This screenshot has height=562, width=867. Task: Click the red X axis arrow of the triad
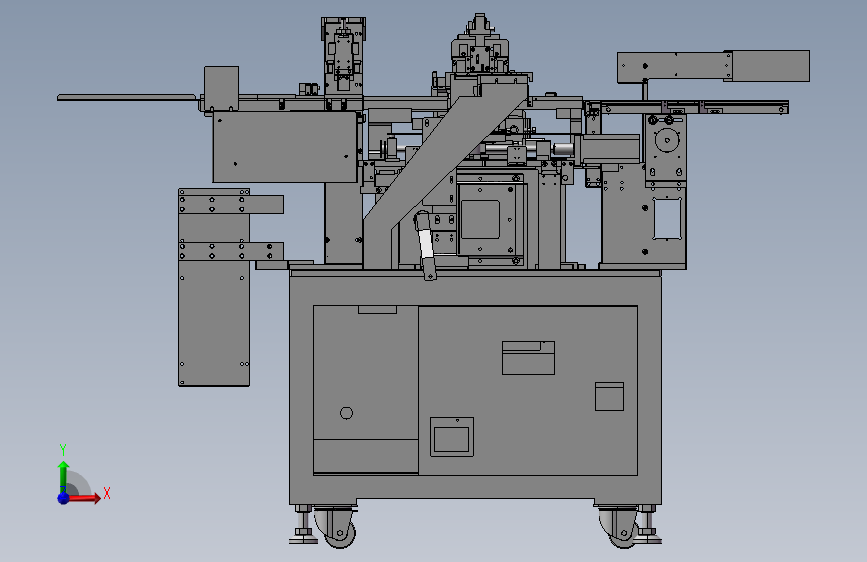point(84,498)
